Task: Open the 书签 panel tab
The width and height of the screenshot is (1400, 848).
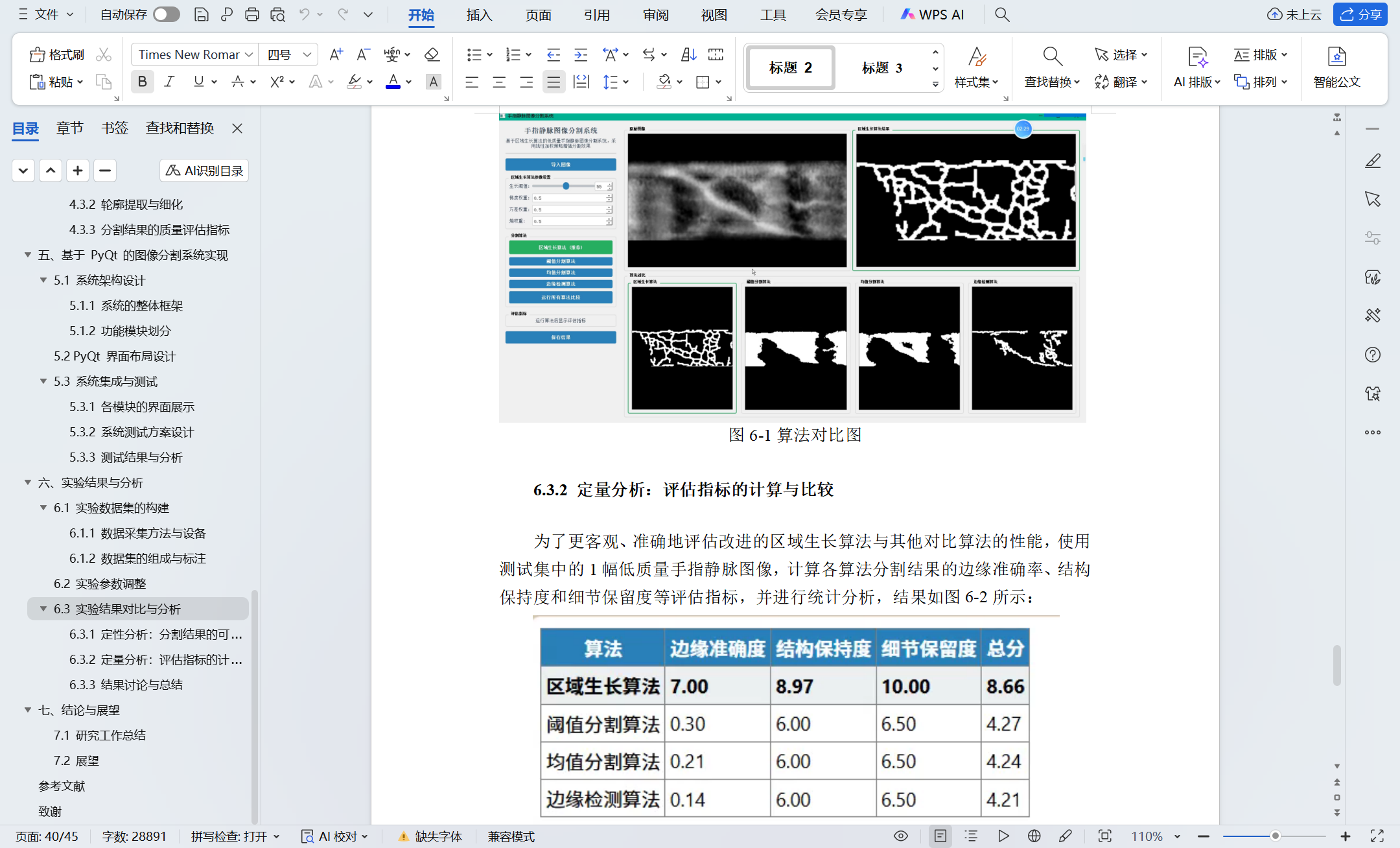Action: pos(115,128)
